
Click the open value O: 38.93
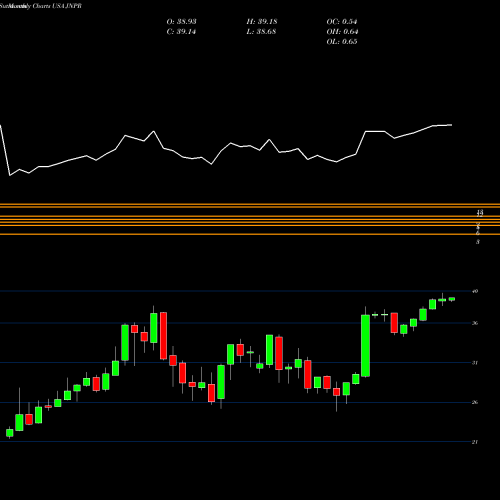(181, 22)
